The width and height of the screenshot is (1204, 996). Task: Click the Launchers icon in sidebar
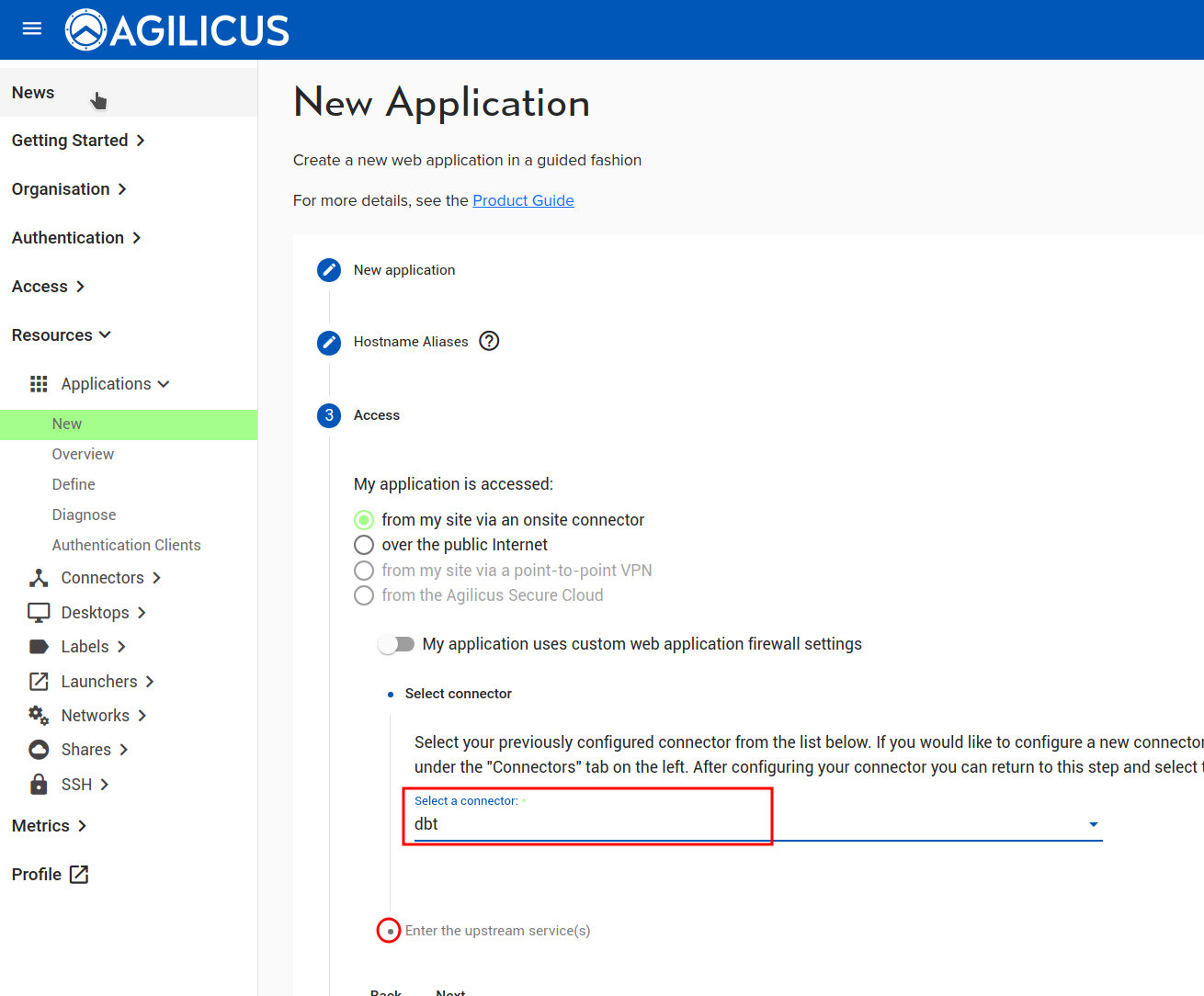(x=39, y=682)
